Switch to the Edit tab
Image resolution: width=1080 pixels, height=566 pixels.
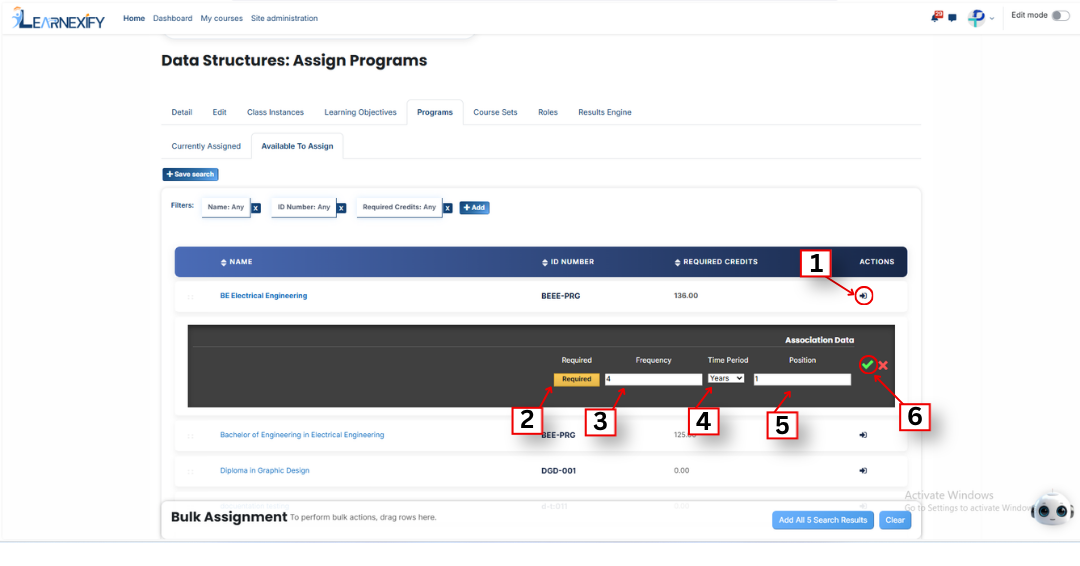(219, 112)
